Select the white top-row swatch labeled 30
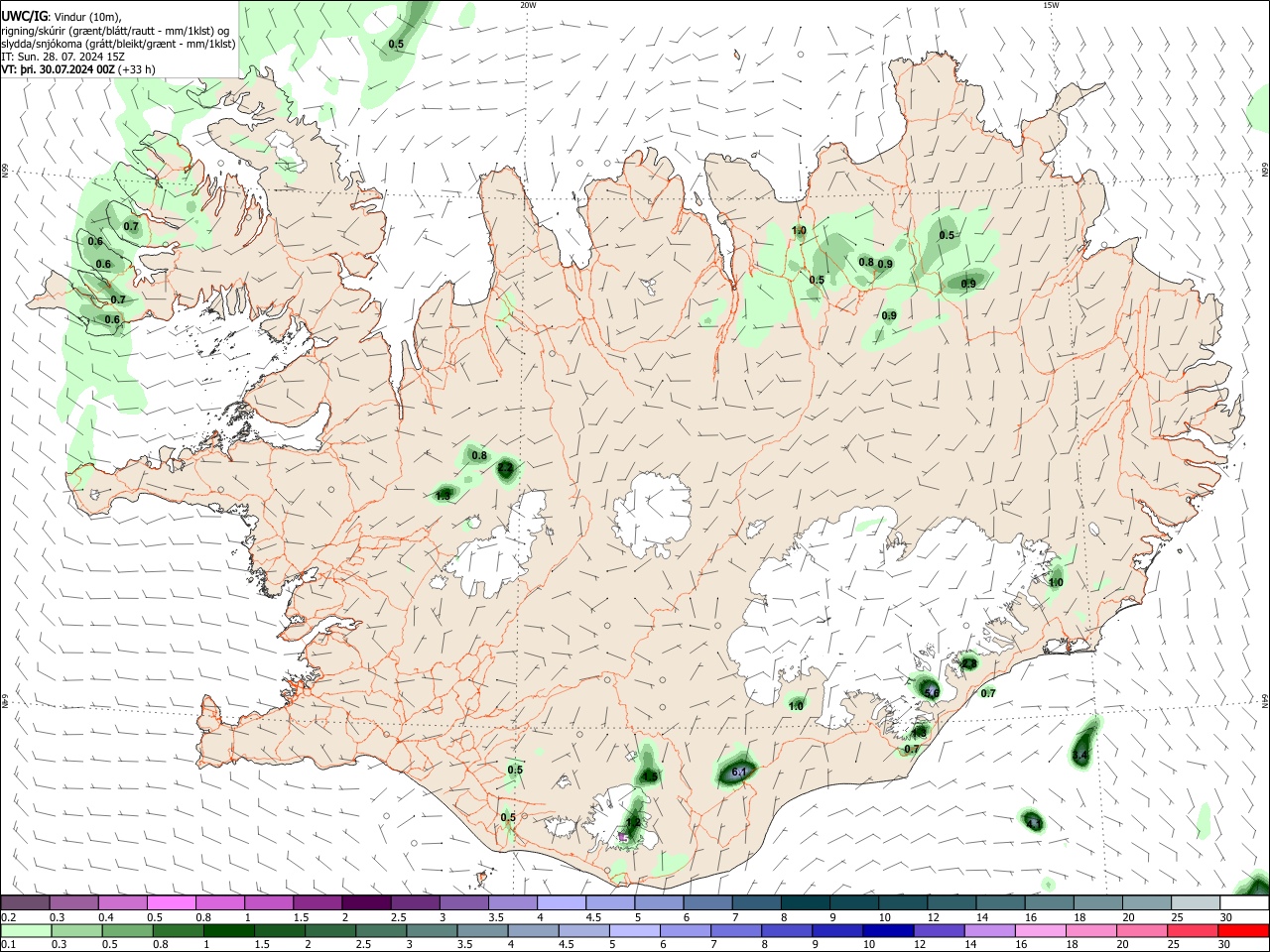 pos(1245,903)
